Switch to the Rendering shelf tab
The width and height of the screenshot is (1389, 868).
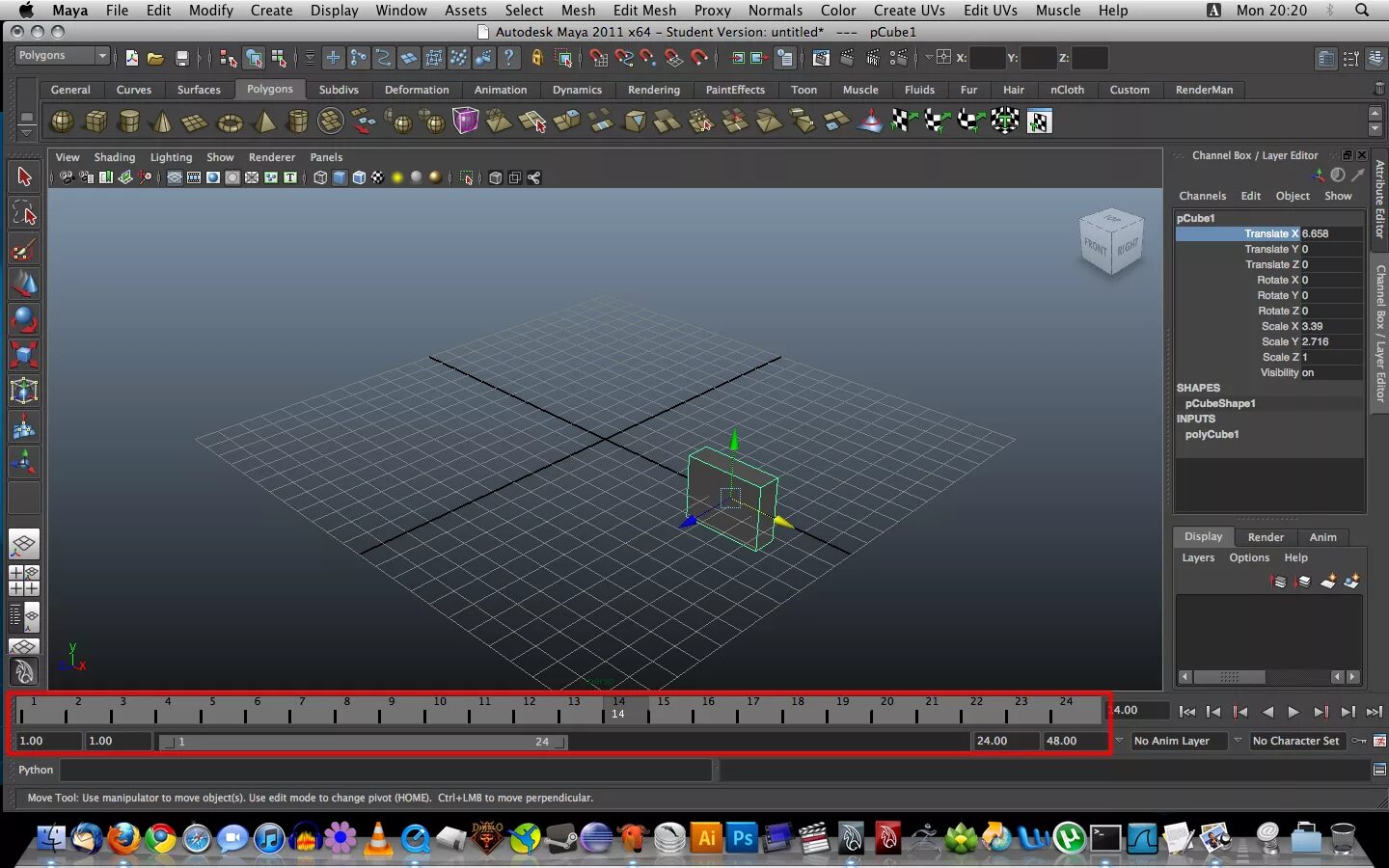click(654, 90)
